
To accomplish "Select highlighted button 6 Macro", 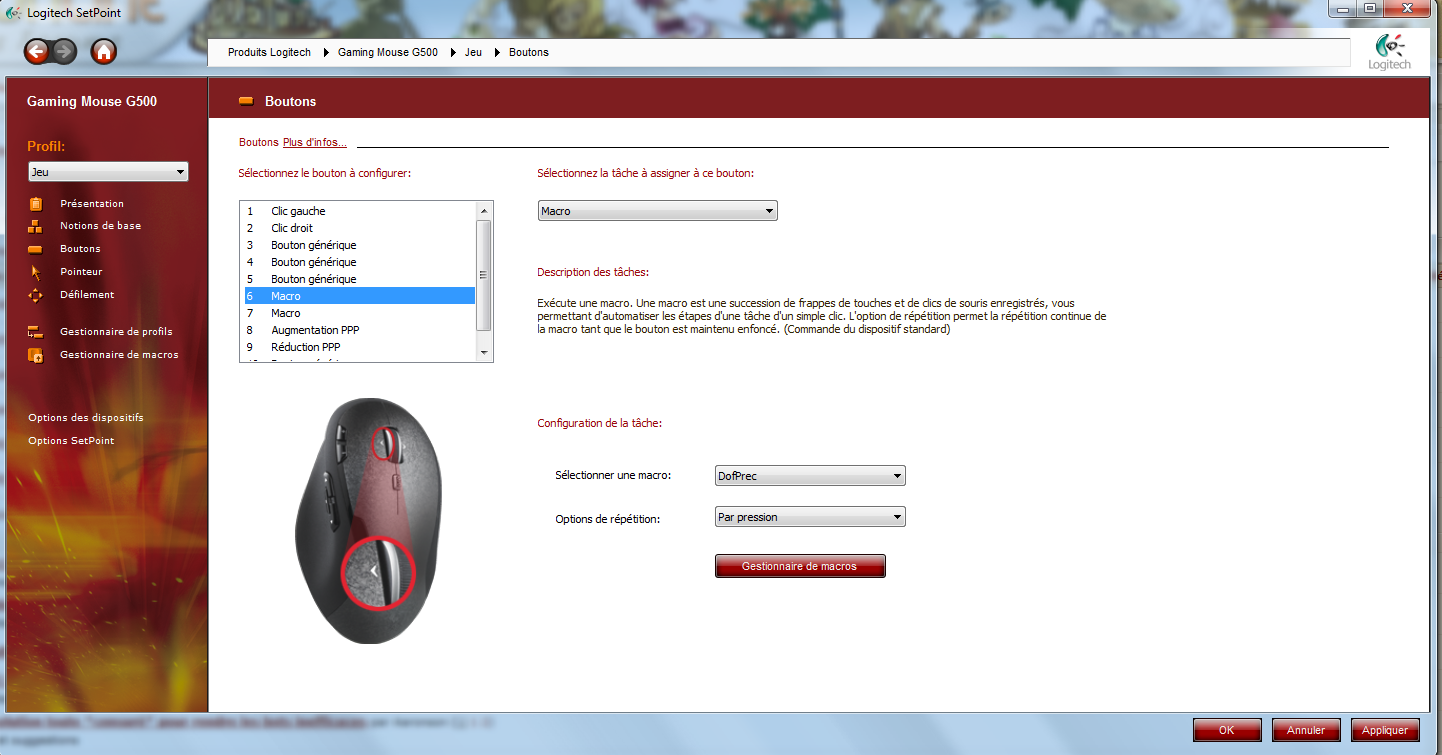I will click(359, 296).
